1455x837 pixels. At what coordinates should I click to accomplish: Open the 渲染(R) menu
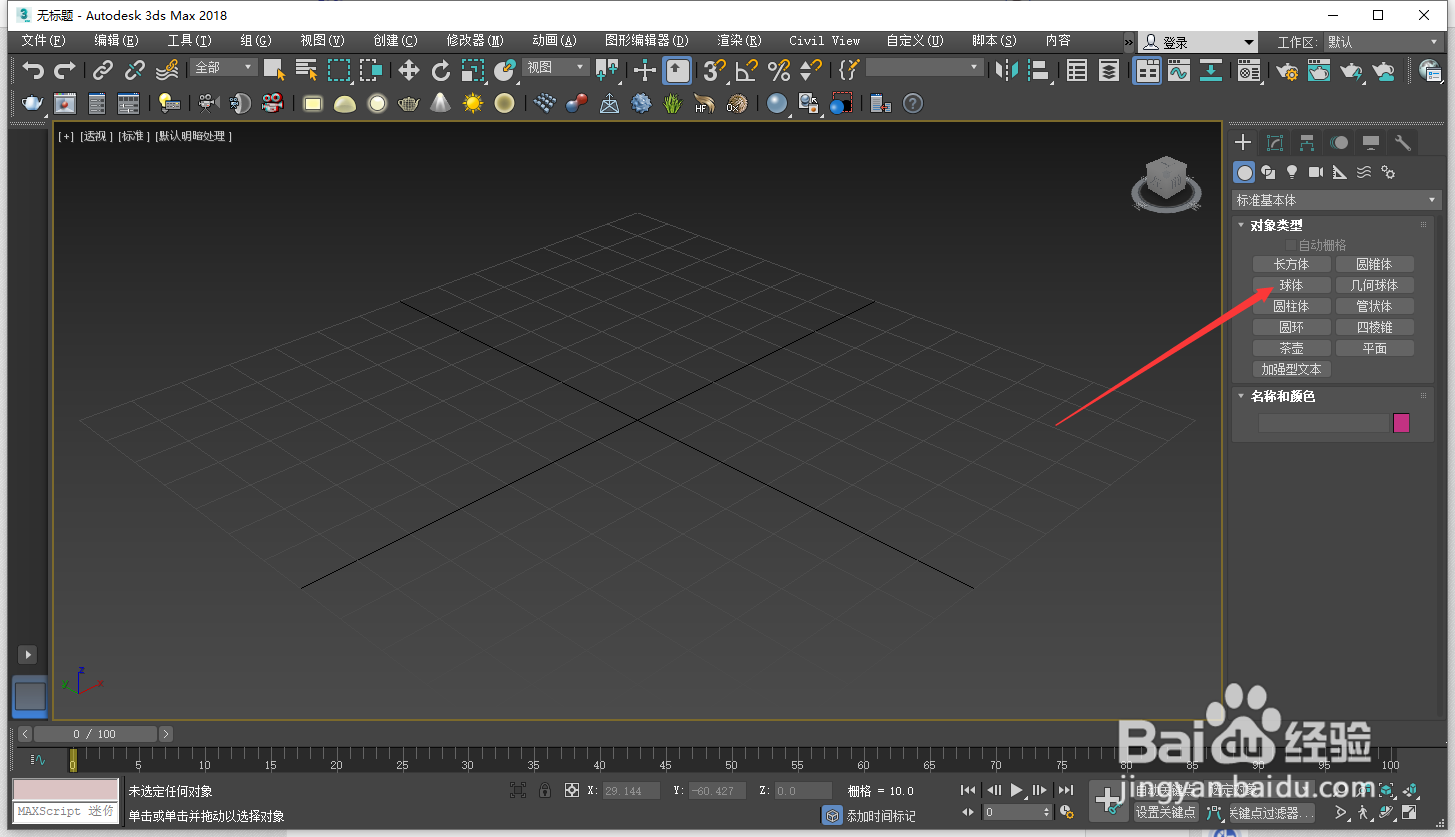(739, 41)
